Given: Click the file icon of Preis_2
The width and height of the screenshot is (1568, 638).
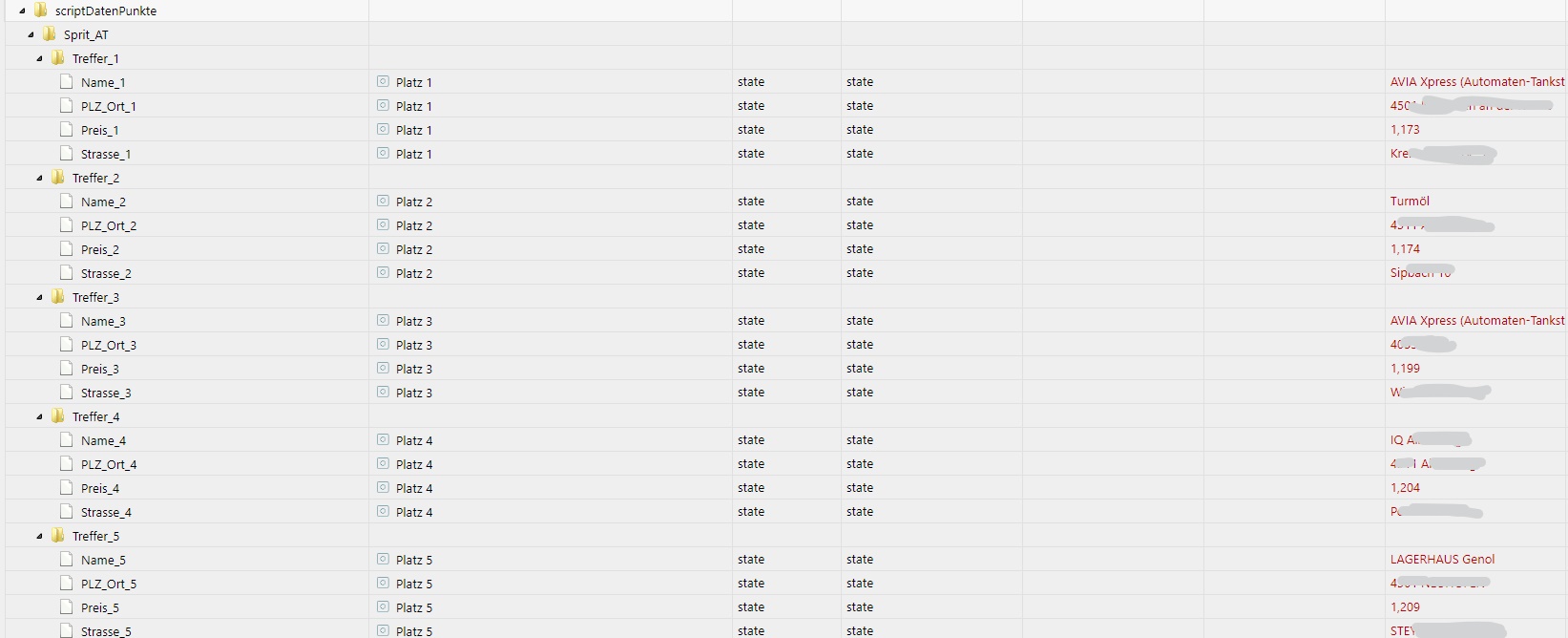Looking at the screenshot, I should pos(66,249).
